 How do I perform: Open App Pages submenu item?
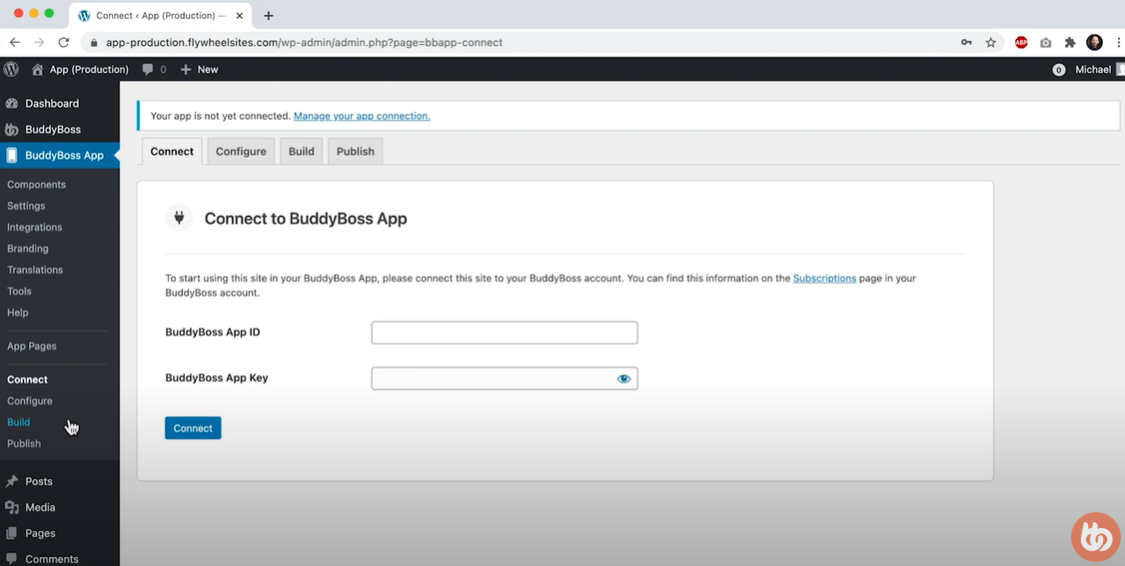(32, 346)
